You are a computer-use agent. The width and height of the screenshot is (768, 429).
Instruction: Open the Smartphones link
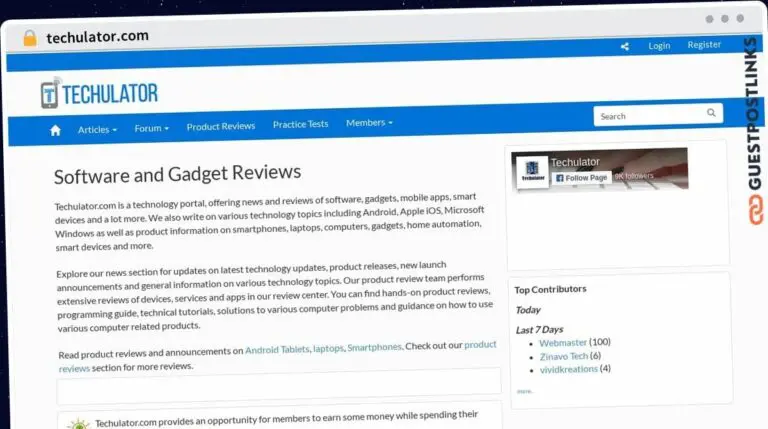coord(374,347)
